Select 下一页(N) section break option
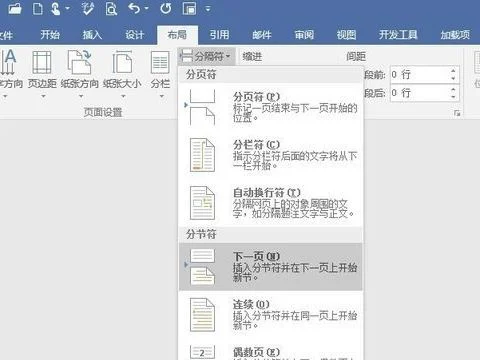This screenshot has width=480, height=360. pyautogui.click(x=270, y=267)
